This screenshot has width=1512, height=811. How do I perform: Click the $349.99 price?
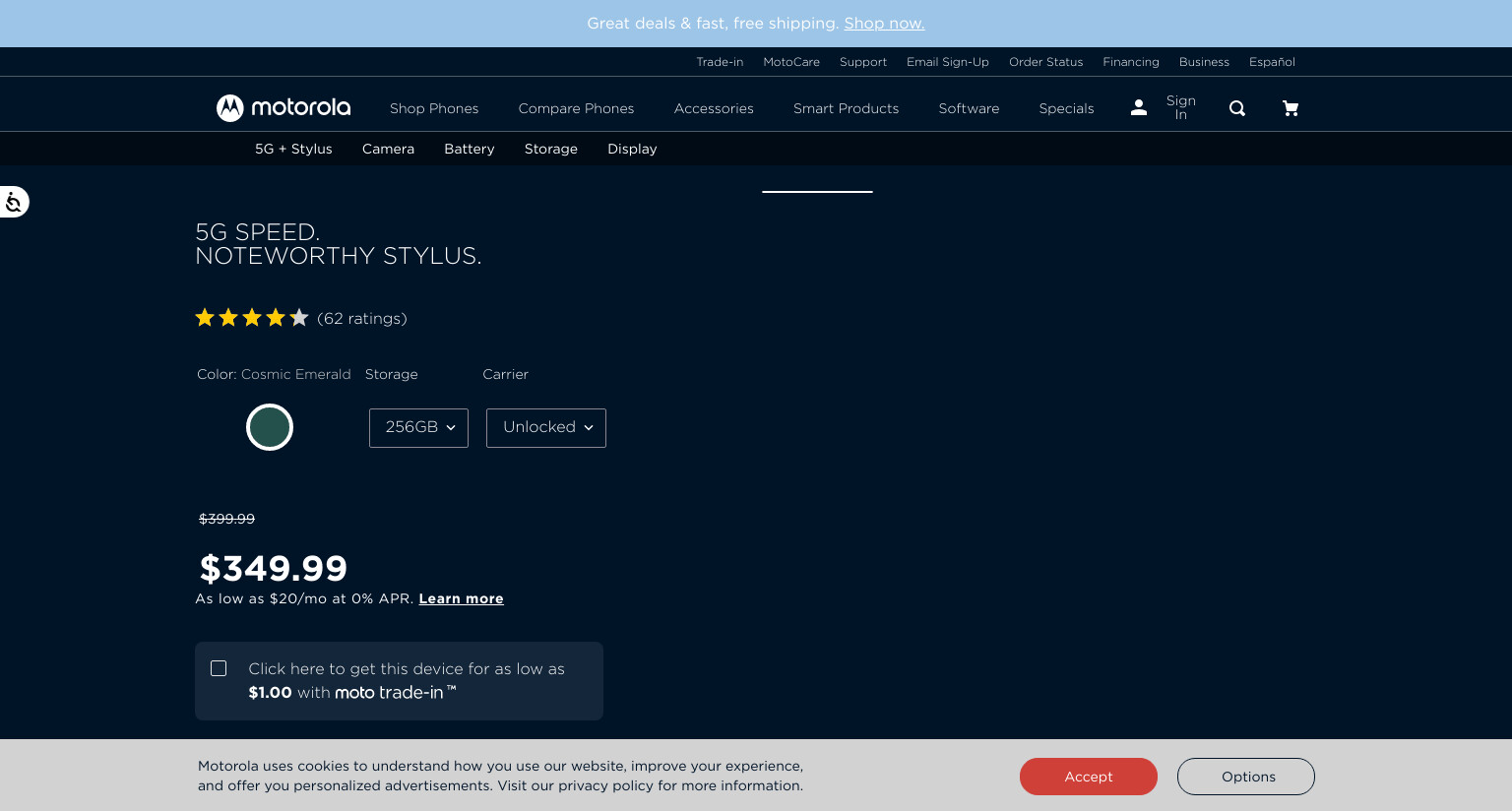click(x=274, y=568)
